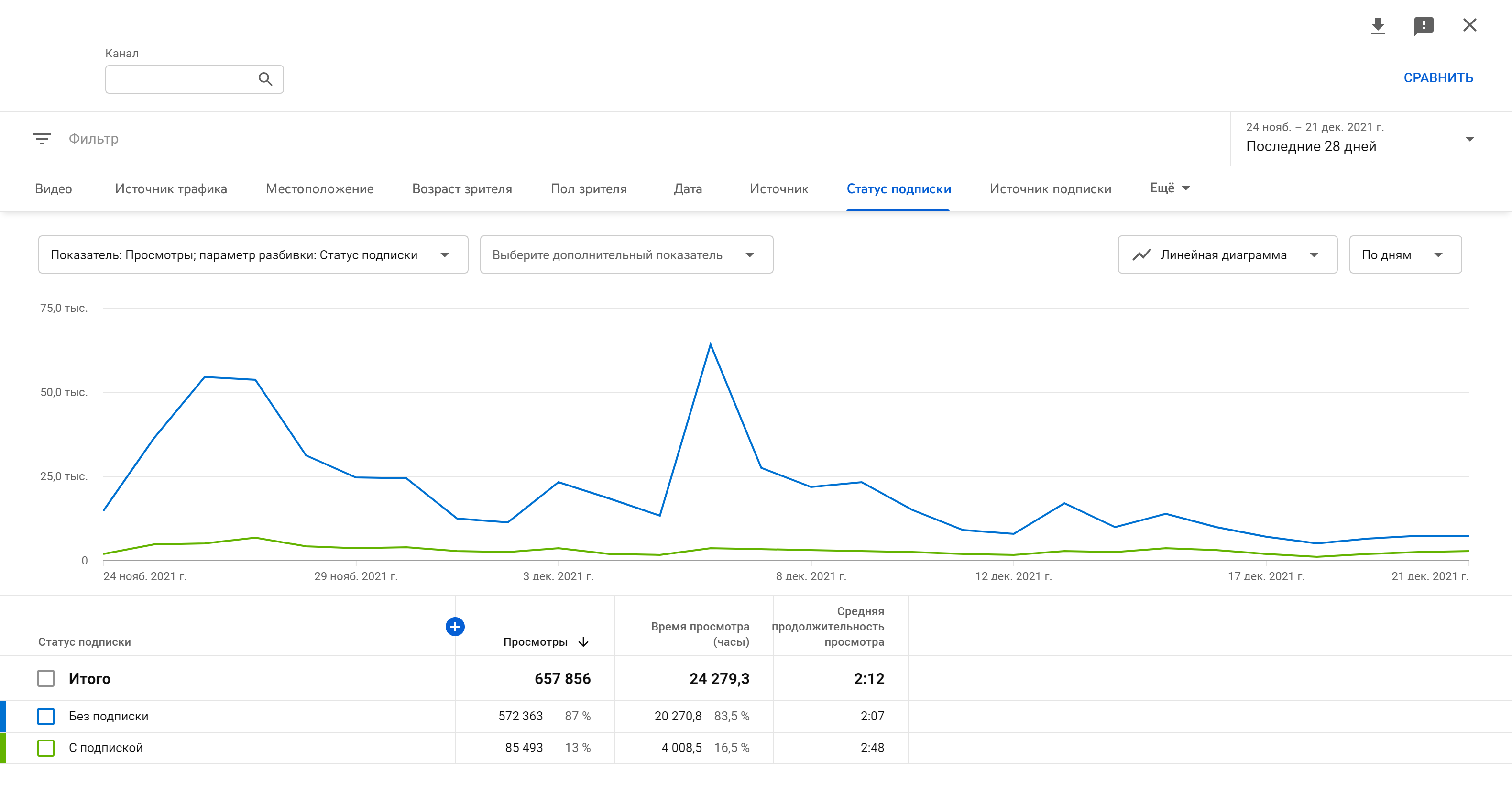The image size is (1512, 807).
Task: Click Средняя продолжительность просмотра column header
Action: (828, 627)
